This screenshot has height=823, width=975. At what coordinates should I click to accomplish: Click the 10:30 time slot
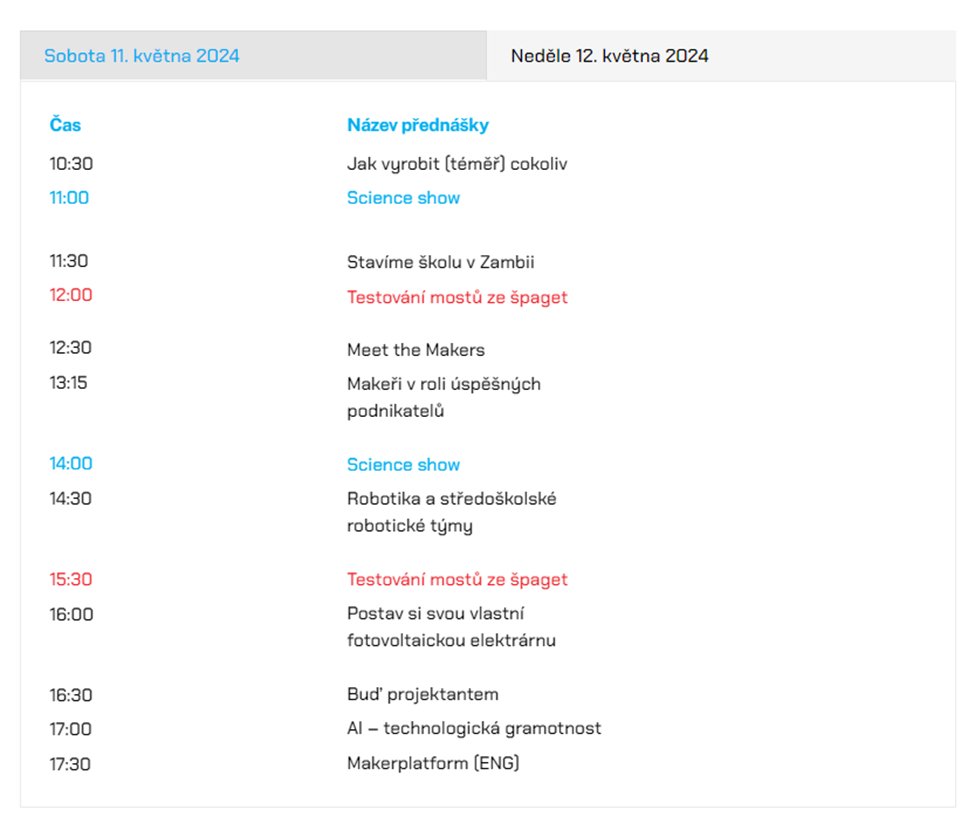coord(71,163)
